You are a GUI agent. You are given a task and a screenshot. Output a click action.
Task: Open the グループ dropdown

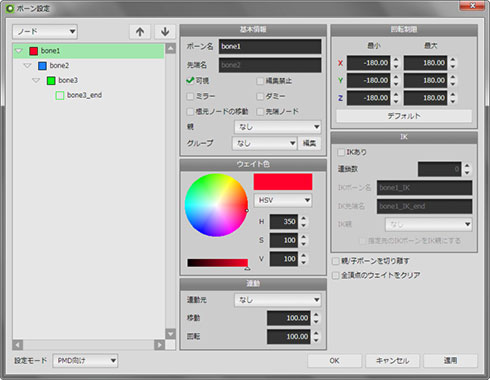click(264, 143)
